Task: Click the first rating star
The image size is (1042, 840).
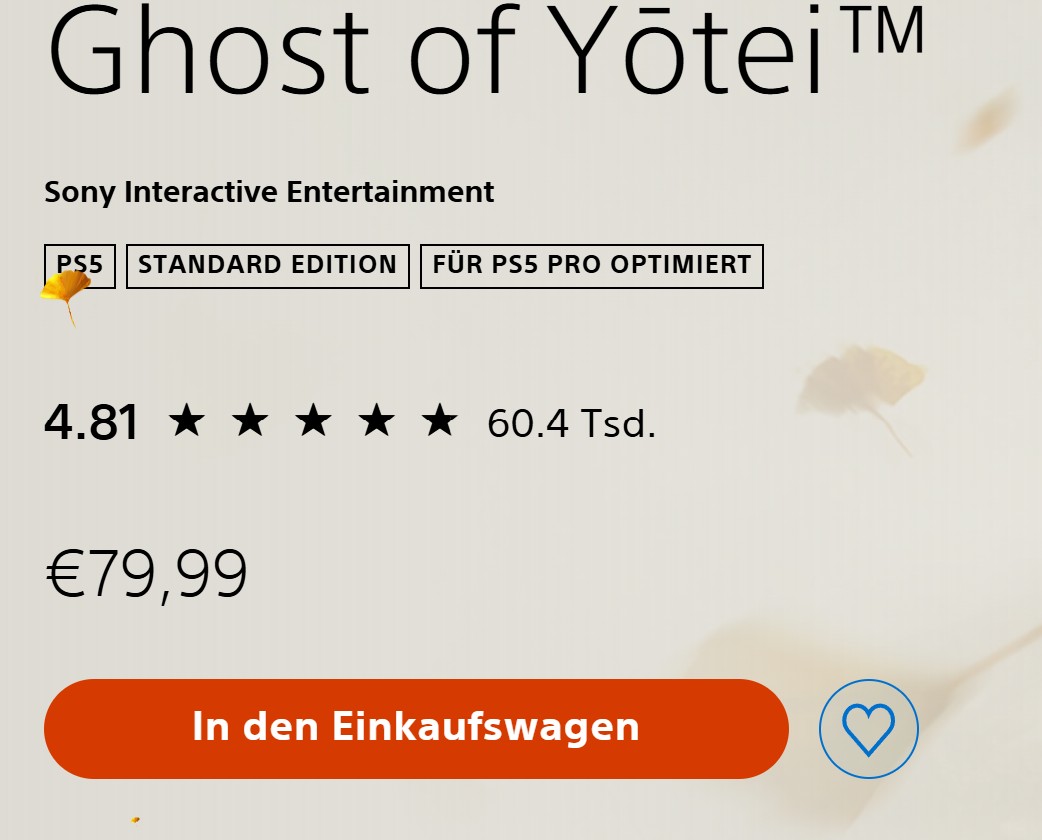Action: 186,421
